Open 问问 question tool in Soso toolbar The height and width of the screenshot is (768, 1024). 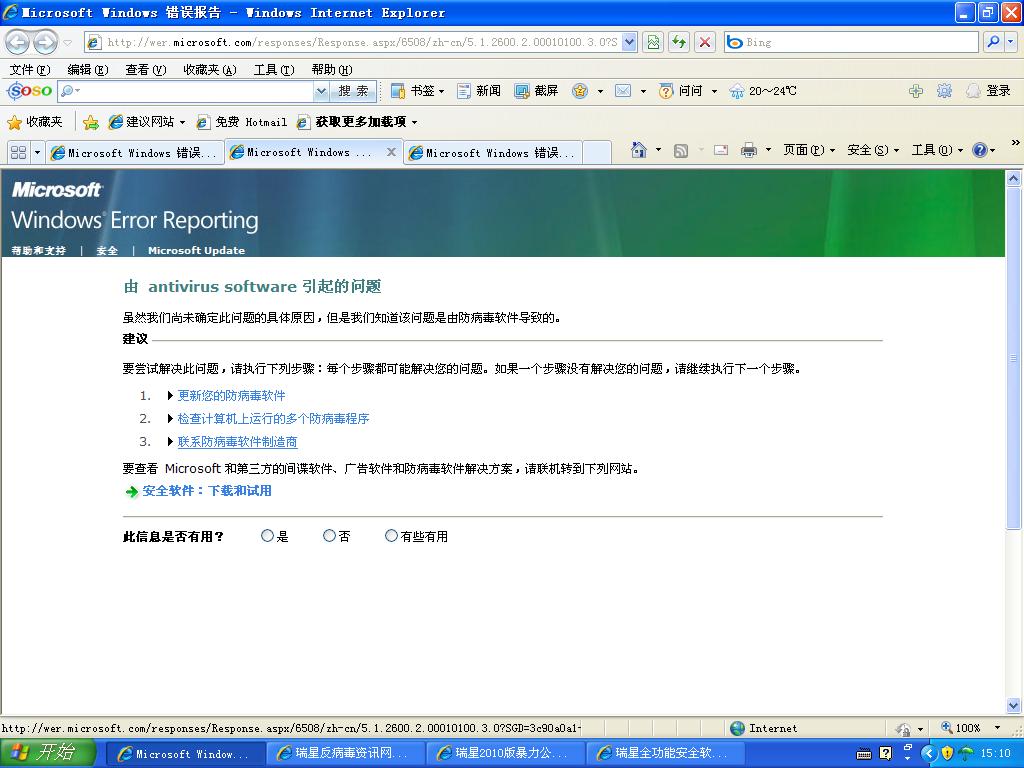tap(682, 91)
